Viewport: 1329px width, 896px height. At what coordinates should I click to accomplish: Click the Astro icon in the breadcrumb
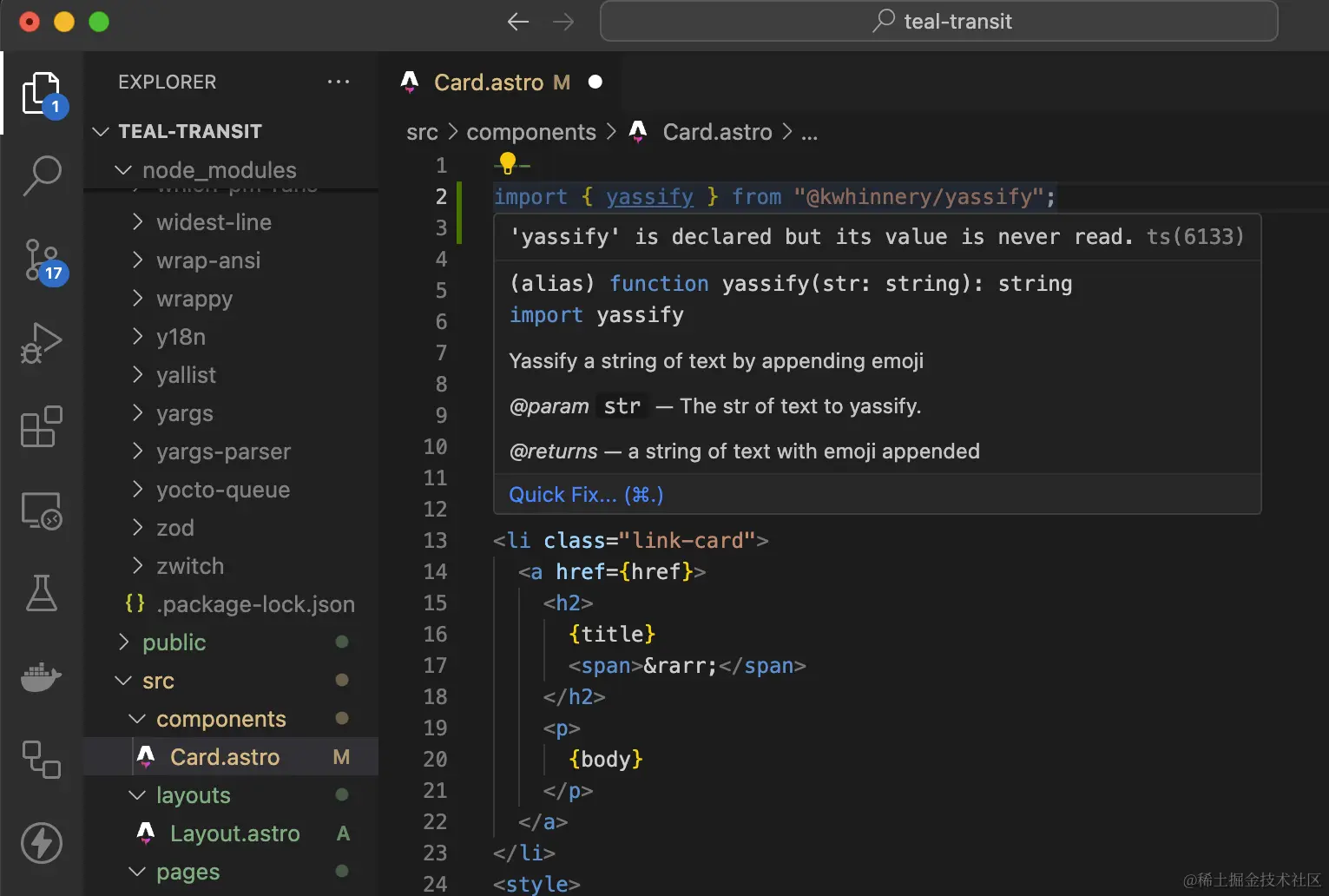click(x=638, y=132)
